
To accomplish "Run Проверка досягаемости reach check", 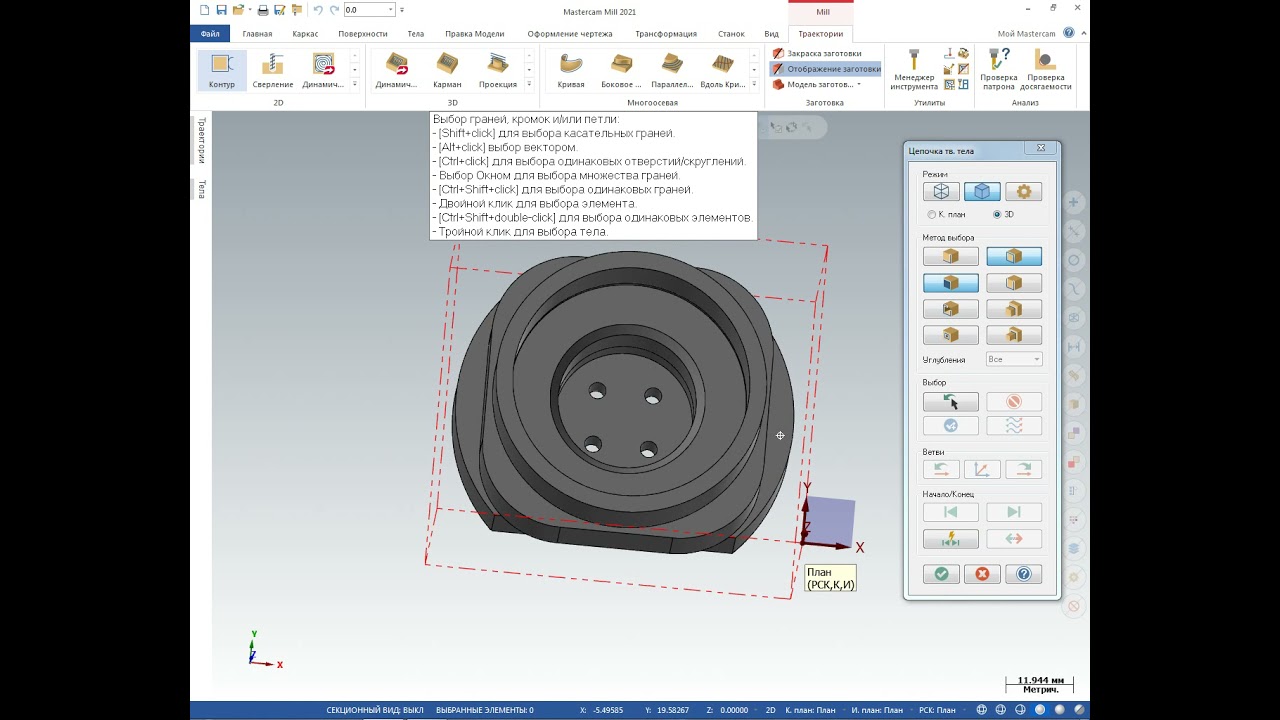I will [1046, 69].
